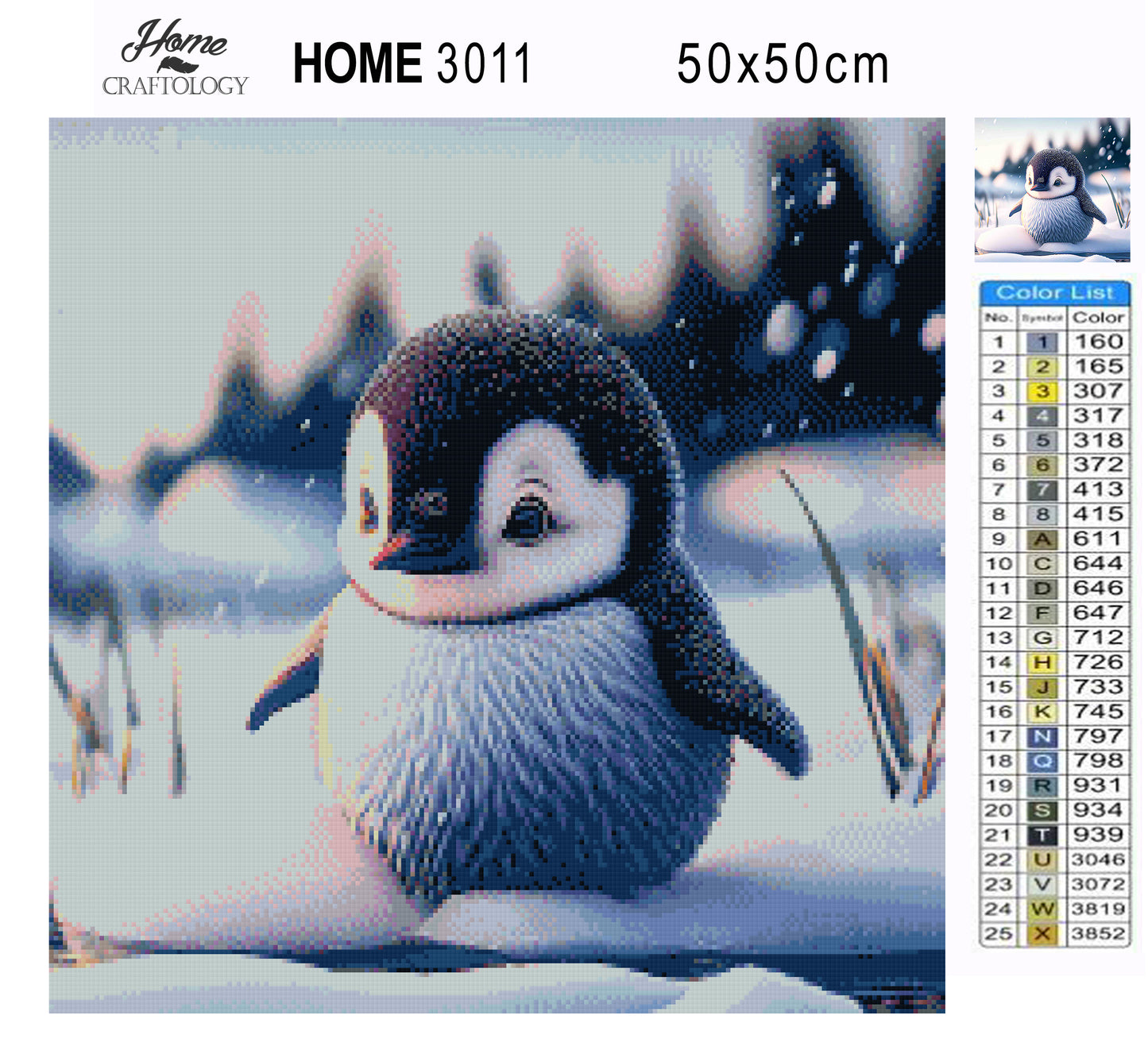Pick symbol X swatch for color 3852
Screen dimensions: 1148x1054
(x=1042, y=934)
